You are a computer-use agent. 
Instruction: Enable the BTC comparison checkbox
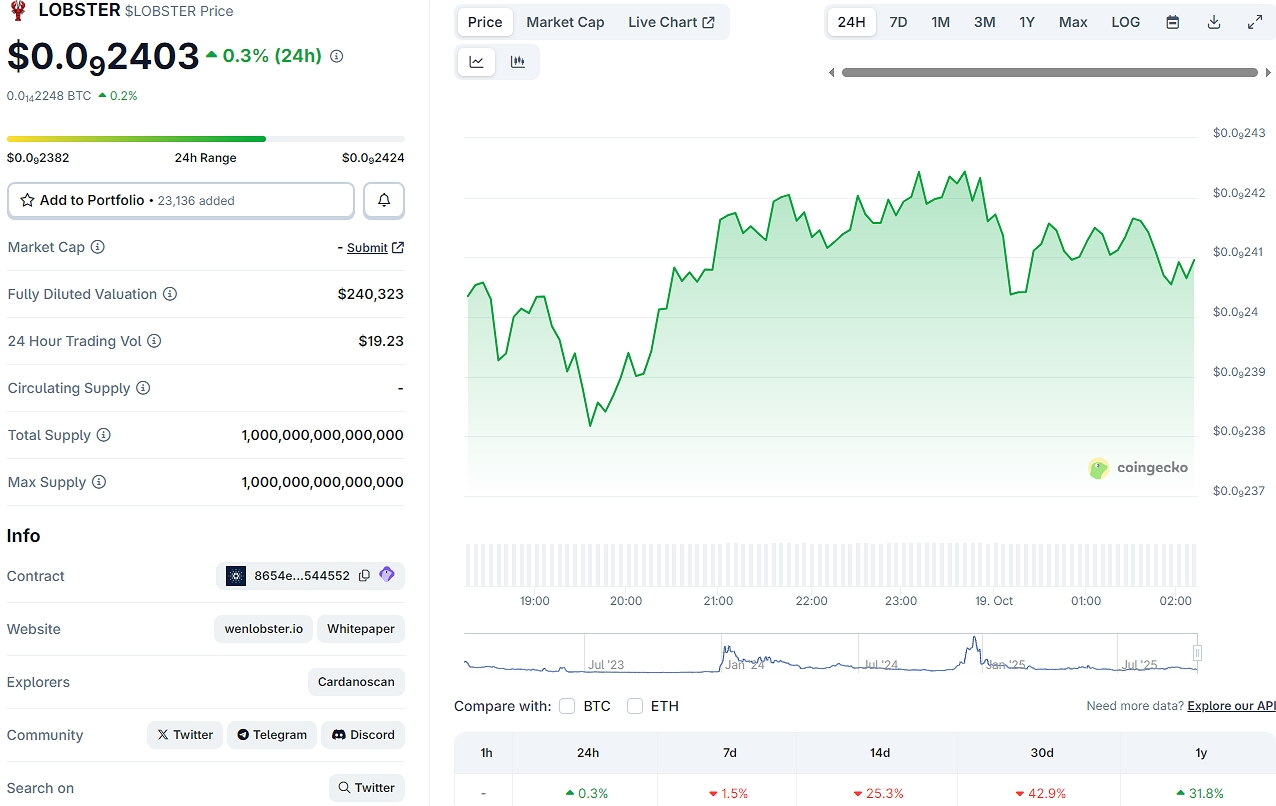pyautogui.click(x=566, y=705)
